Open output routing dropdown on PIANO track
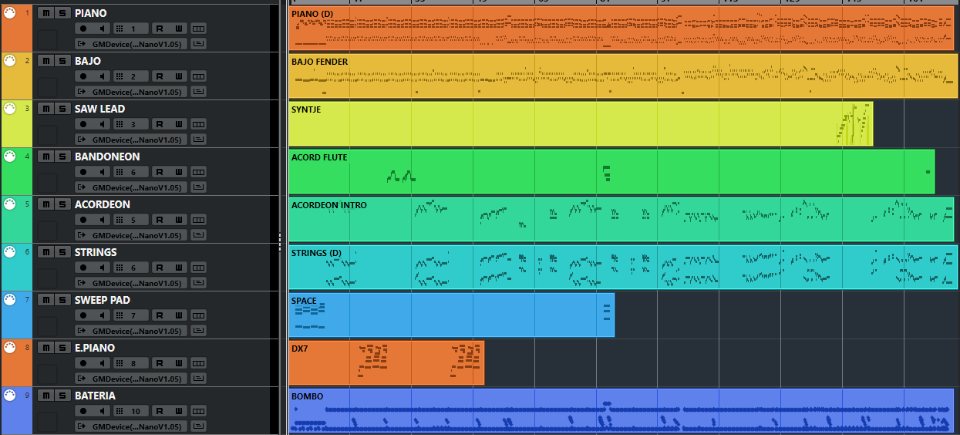The height and width of the screenshot is (435, 960). 131,44
